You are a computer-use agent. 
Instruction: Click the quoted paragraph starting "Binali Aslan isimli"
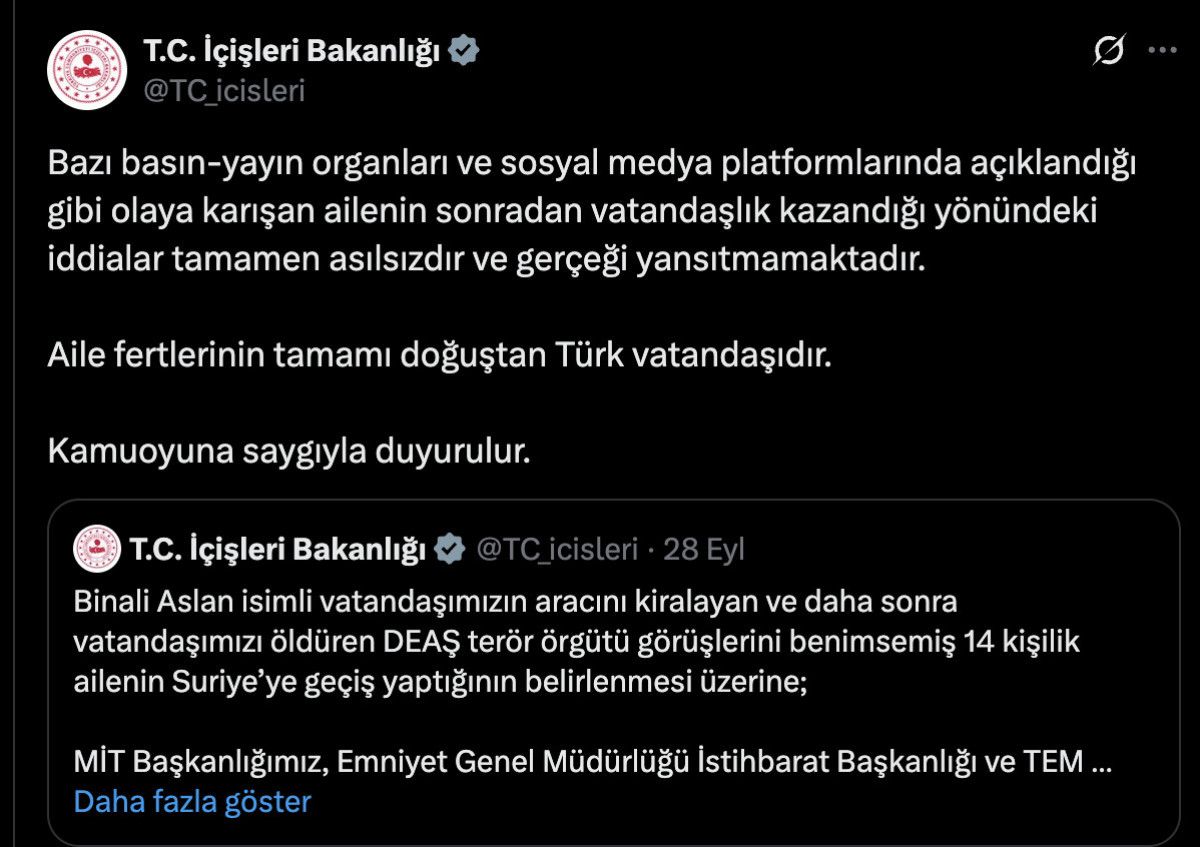pos(576,642)
